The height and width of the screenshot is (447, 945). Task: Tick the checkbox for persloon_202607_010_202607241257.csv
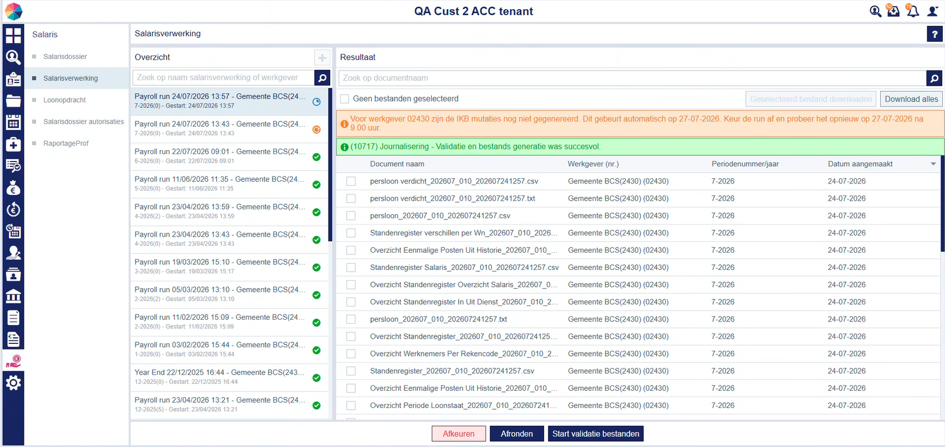pos(351,216)
